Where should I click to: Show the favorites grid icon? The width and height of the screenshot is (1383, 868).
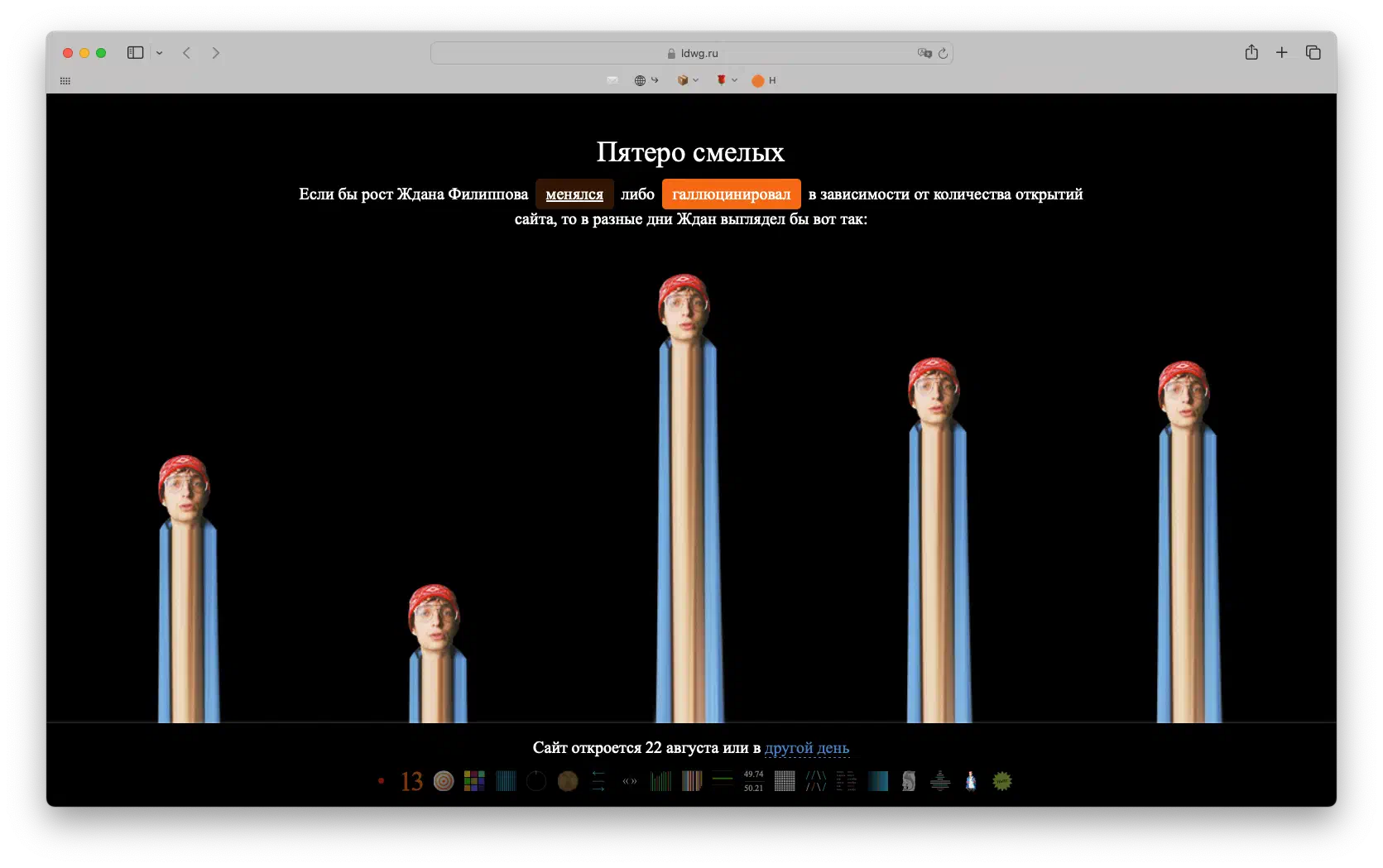tap(65, 80)
